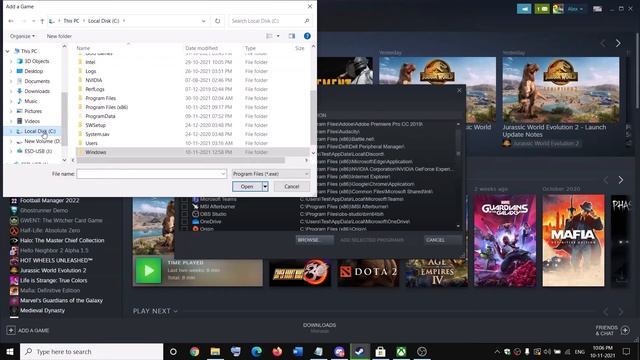640x360 pixels.
Task: Open Xbox app from the taskbar
Action: pos(401,351)
